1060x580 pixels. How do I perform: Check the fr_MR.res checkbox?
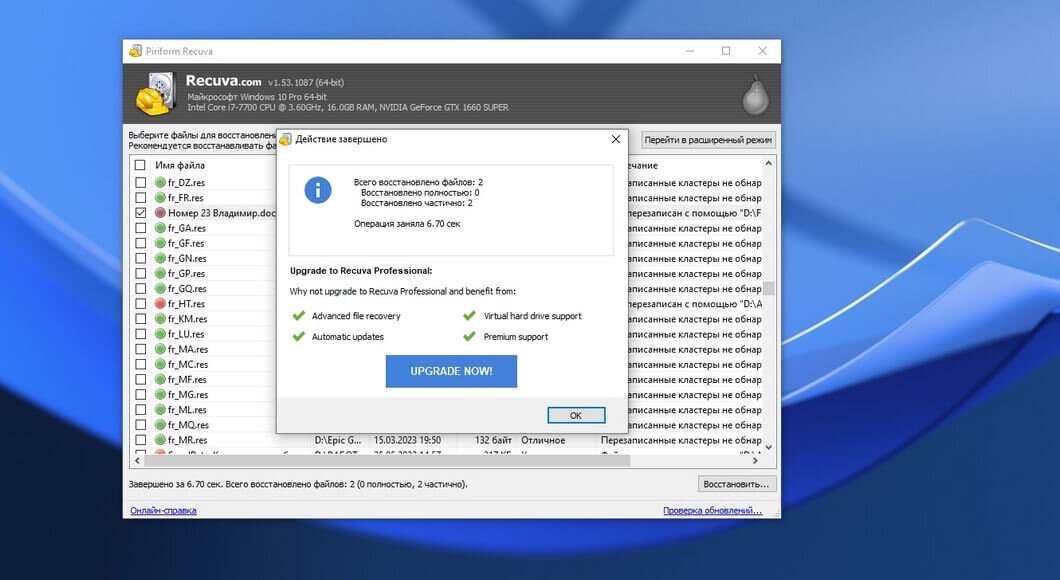coord(140,439)
